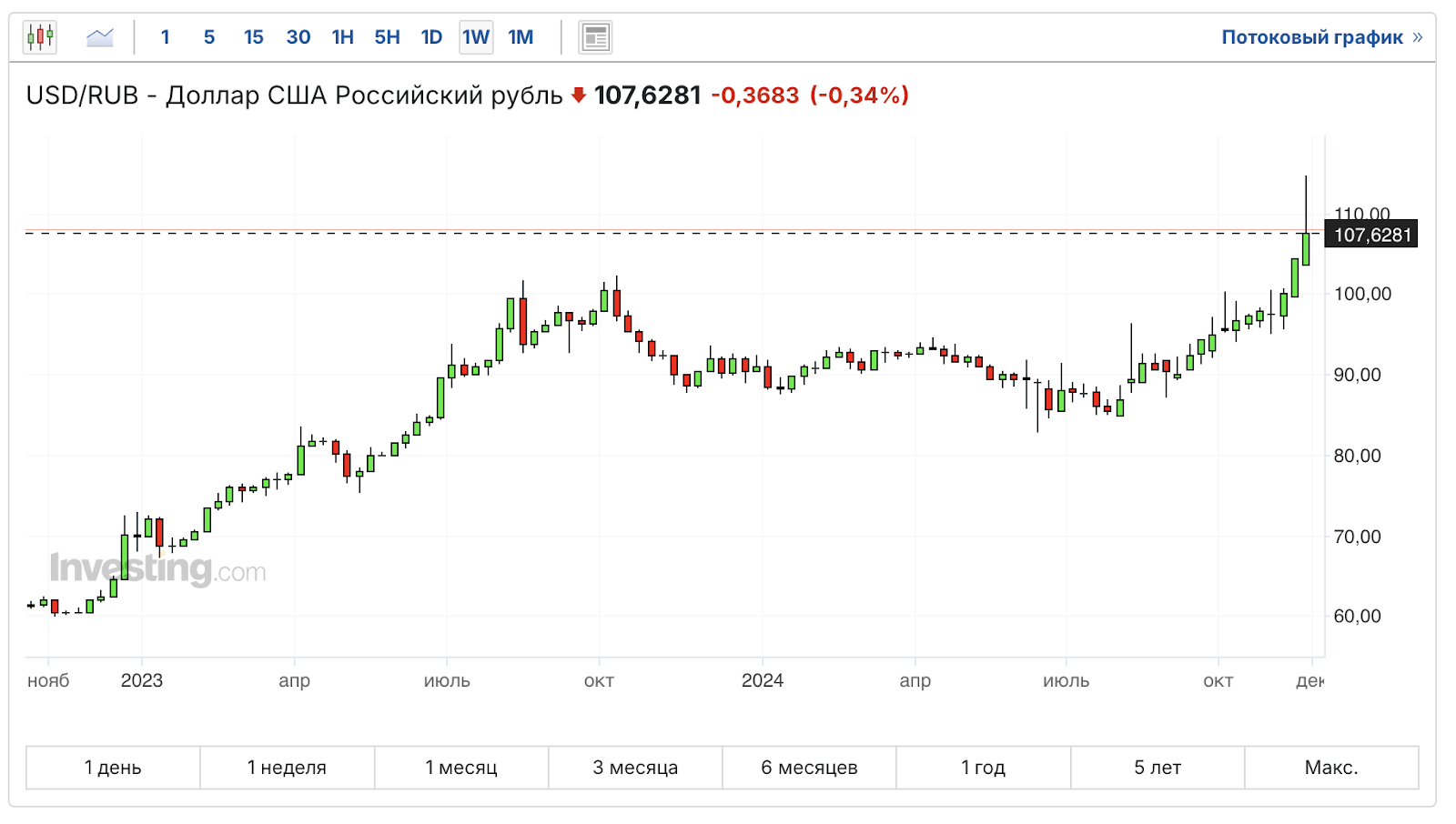
Task: Click the price change -0,3683 text
Action: coord(755,95)
